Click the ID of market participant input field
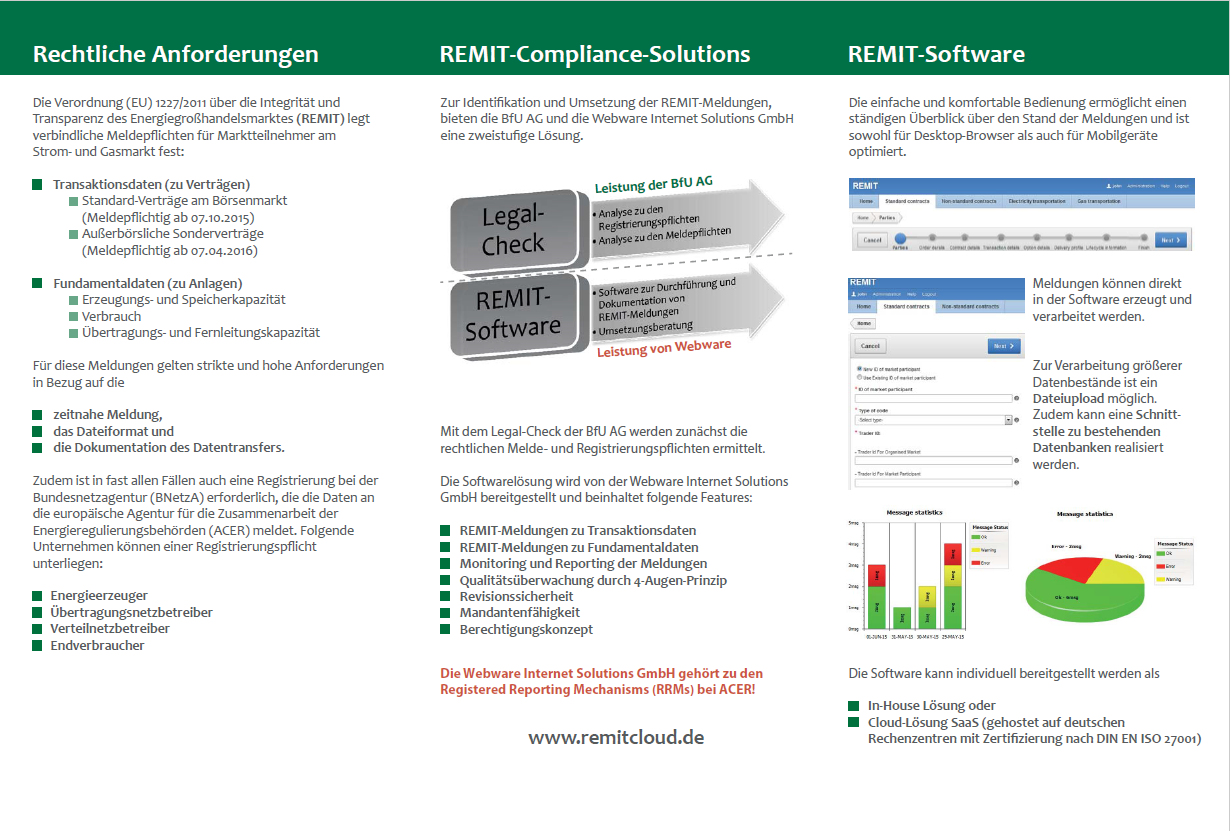 (932, 399)
